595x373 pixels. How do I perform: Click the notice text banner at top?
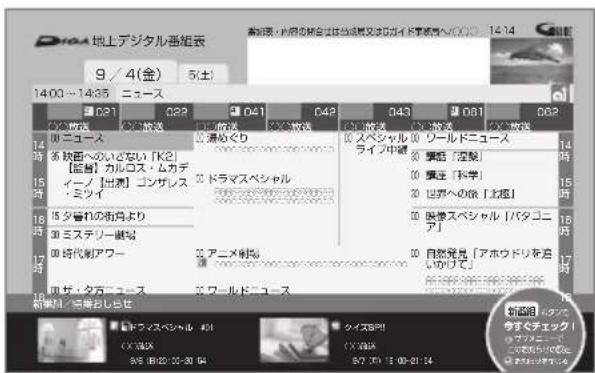click(x=361, y=31)
